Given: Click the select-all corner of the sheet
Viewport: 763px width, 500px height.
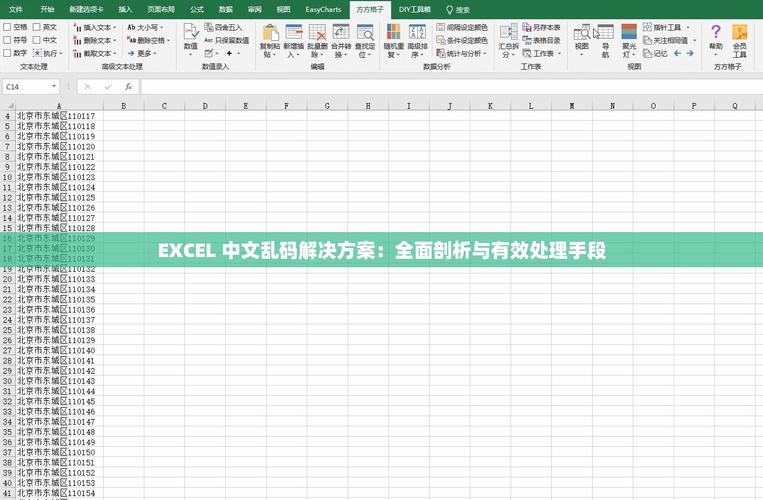Looking at the screenshot, I should pos(8,106).
